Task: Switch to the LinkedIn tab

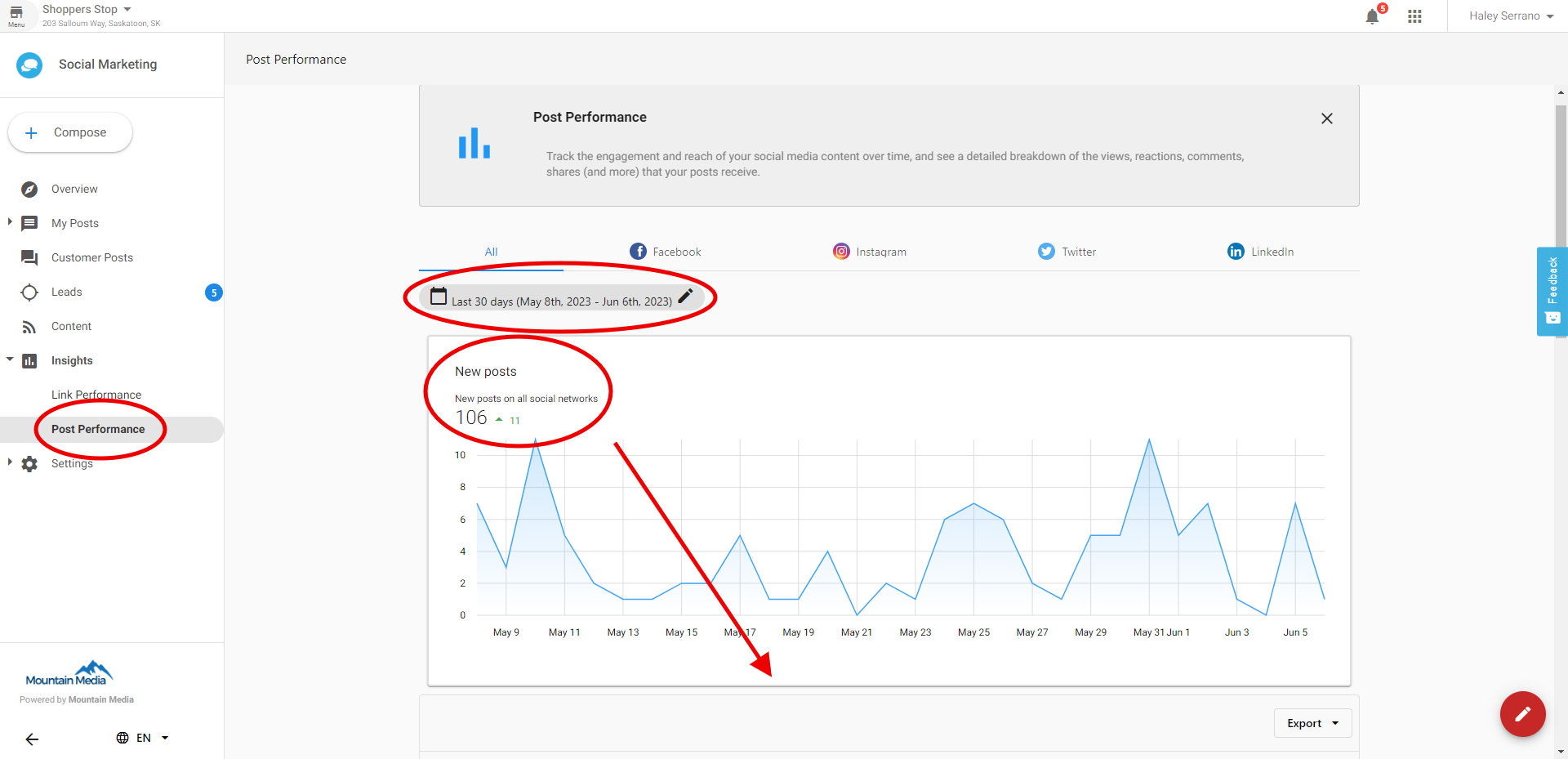Action: [x=1260, y=252]
